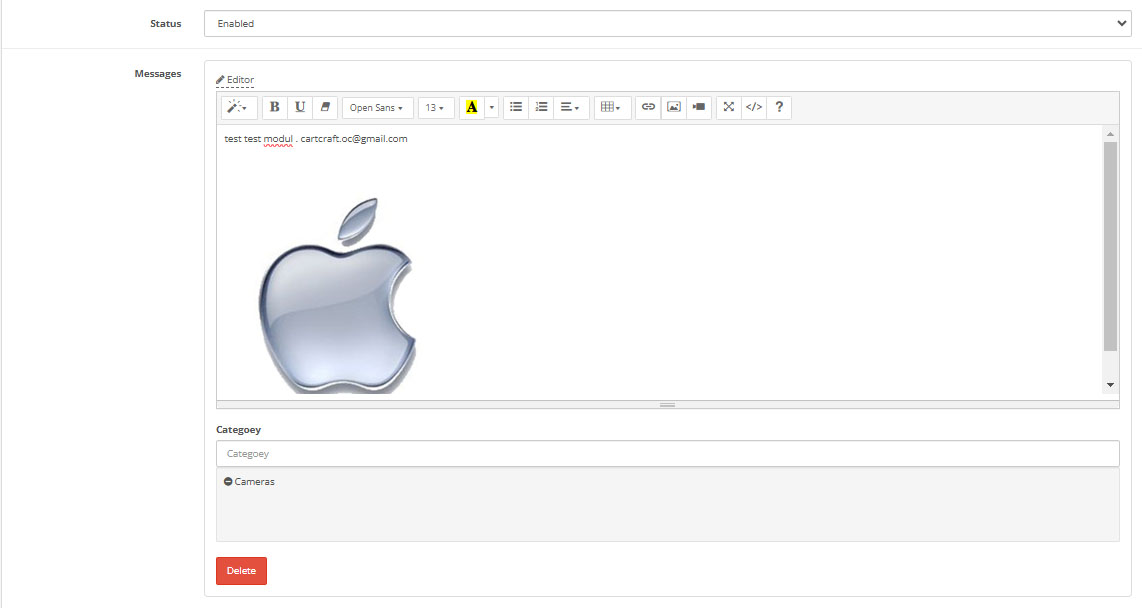This screenshot has height=608, width=1142.
Task: Click the insert link icon
Action: [x=648, y=108]
